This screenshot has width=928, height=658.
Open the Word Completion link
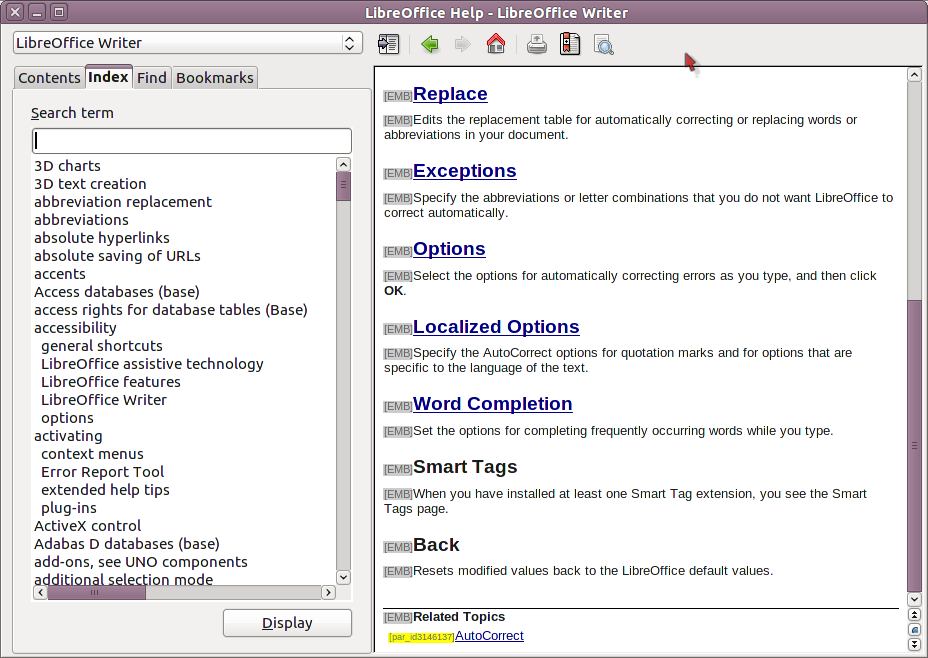492,404
